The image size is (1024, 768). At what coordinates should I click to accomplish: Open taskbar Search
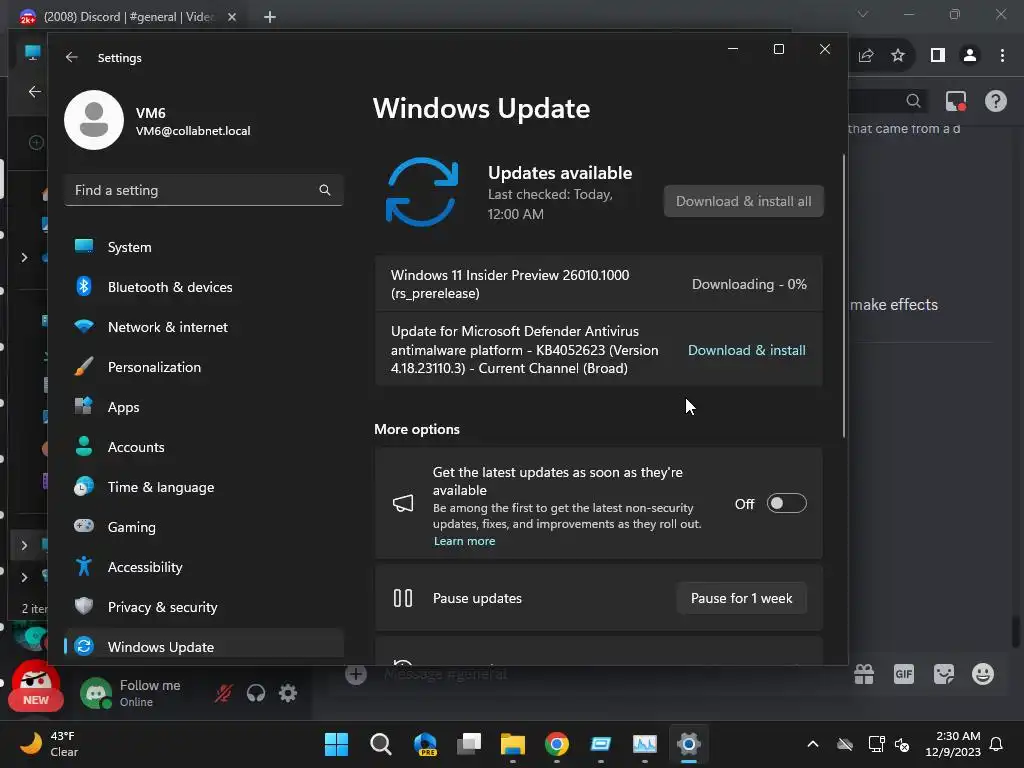pos(381,744)
